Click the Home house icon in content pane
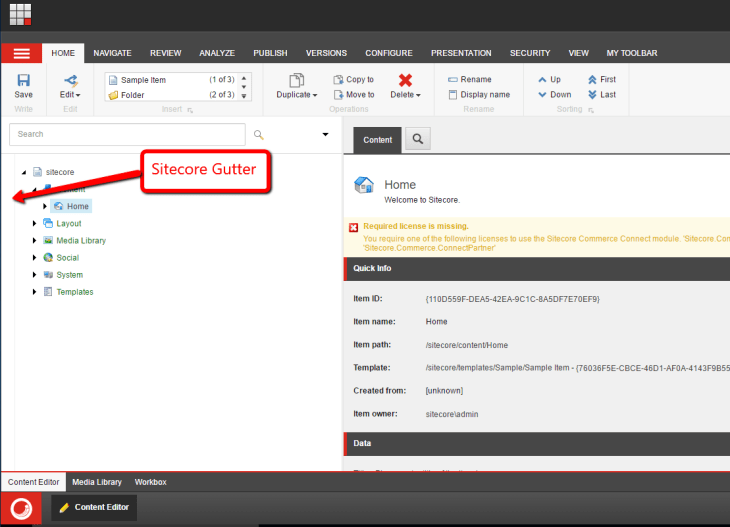The height and width of the screenshot is (527, 730). click(x=364, y=185)
